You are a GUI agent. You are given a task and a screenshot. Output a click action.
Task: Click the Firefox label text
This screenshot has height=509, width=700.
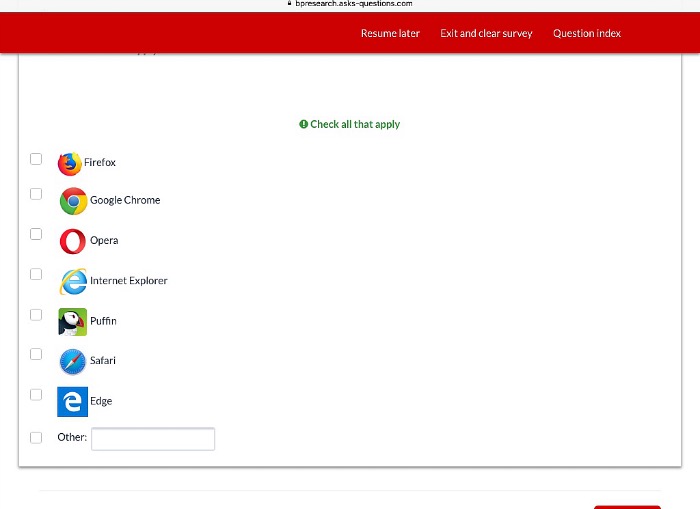point(100,163)
